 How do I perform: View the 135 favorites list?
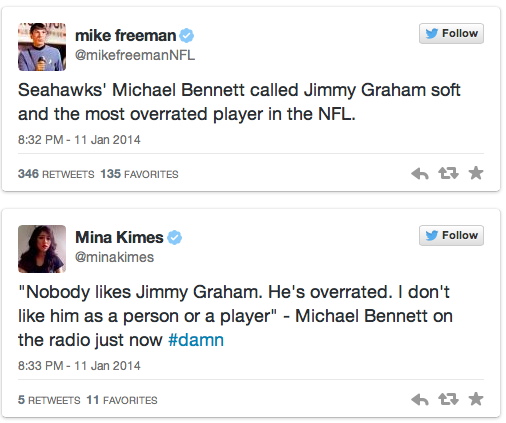pyautogui.click(x=139, y=174)
